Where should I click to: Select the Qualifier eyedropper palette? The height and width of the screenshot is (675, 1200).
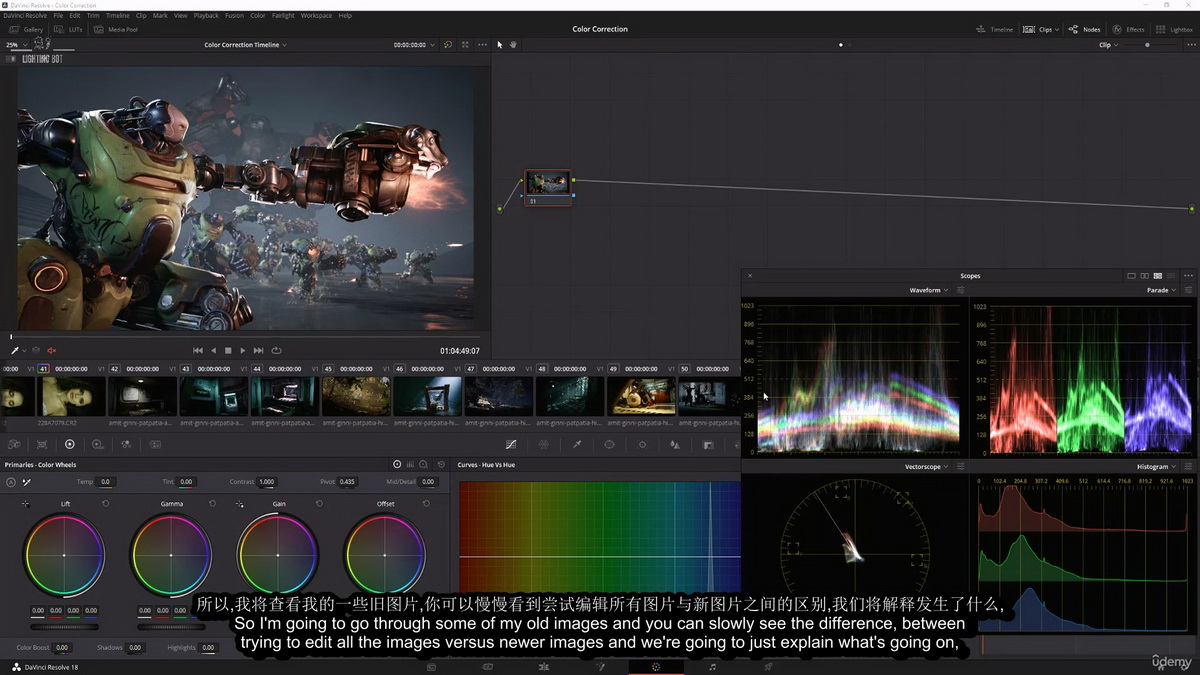click(577, 444)
